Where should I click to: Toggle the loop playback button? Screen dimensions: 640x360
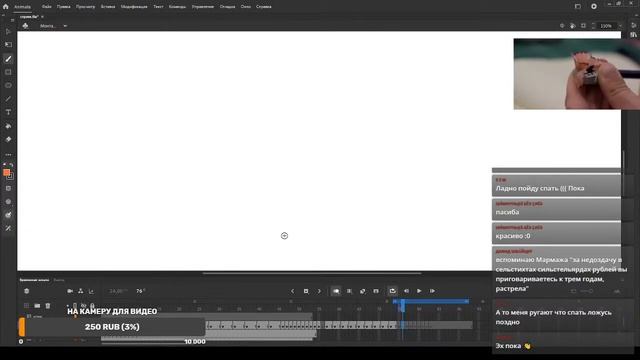(392, 291)
